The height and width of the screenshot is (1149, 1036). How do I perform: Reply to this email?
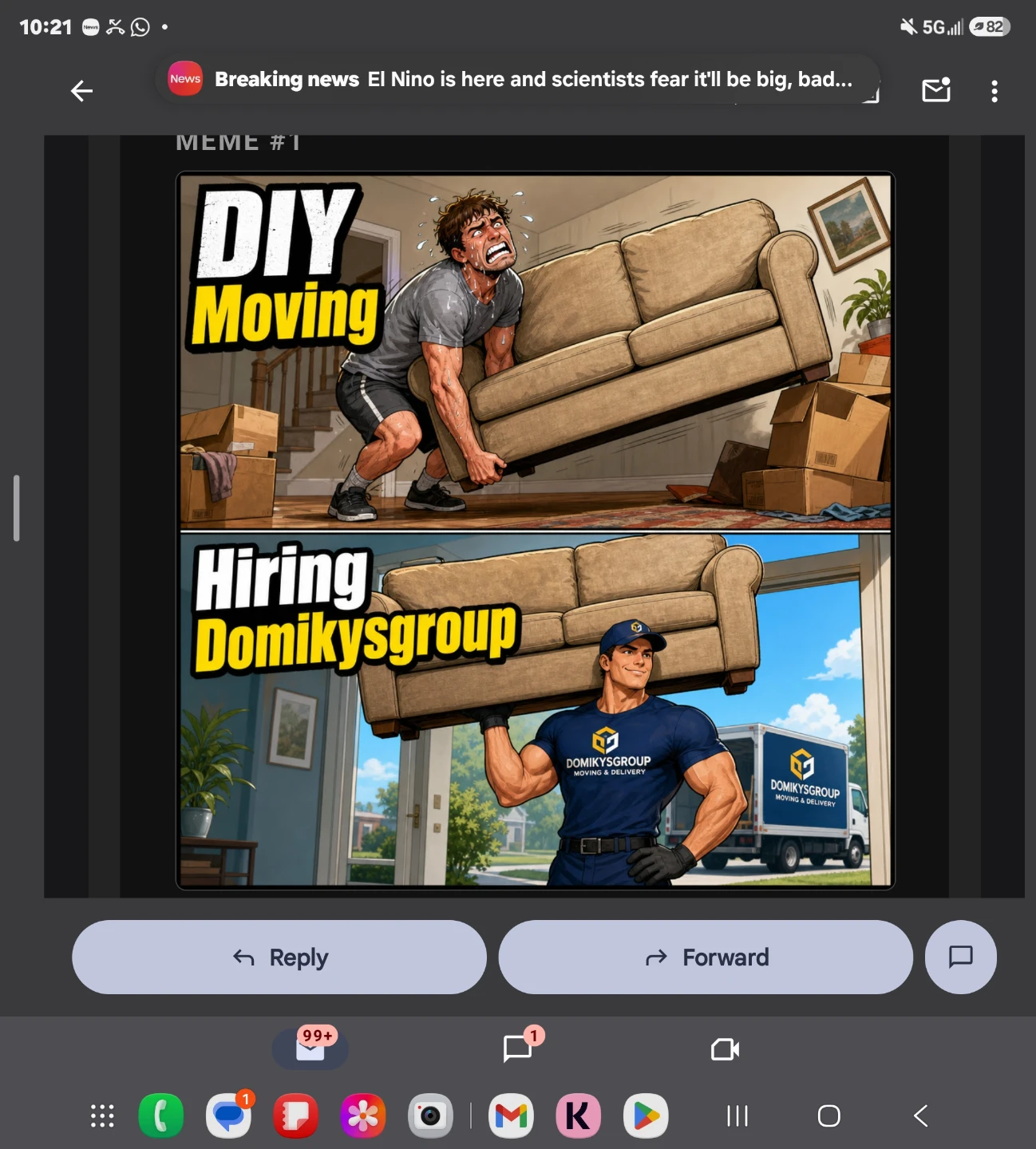279,957
